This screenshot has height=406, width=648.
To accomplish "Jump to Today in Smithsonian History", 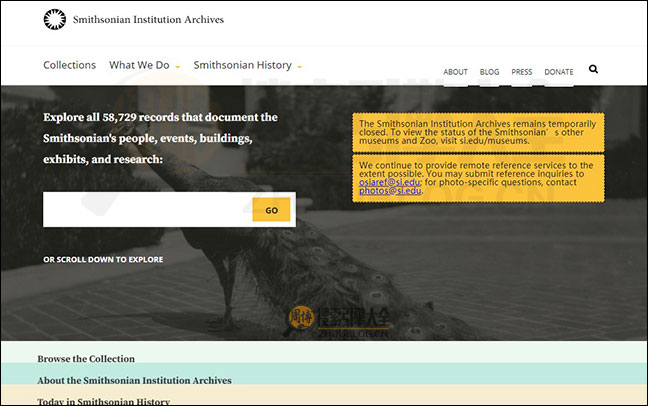I will coord(103,400).
